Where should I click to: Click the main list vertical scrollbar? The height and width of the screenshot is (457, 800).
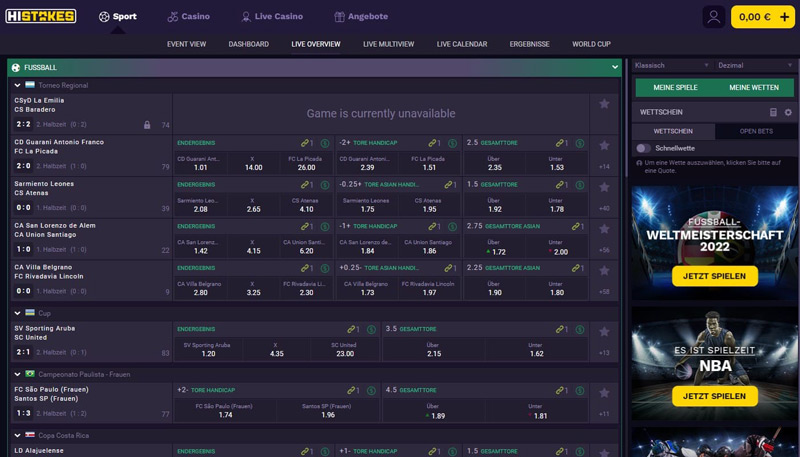click(x=626, y=117)
